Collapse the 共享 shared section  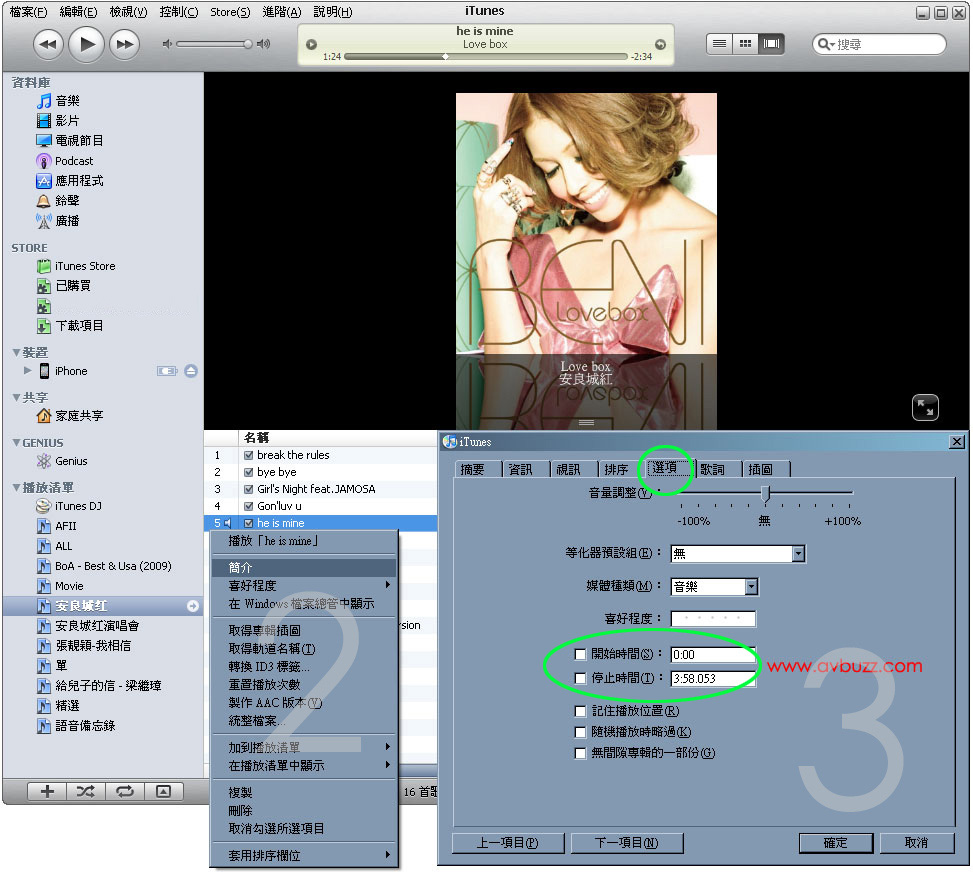16,397
